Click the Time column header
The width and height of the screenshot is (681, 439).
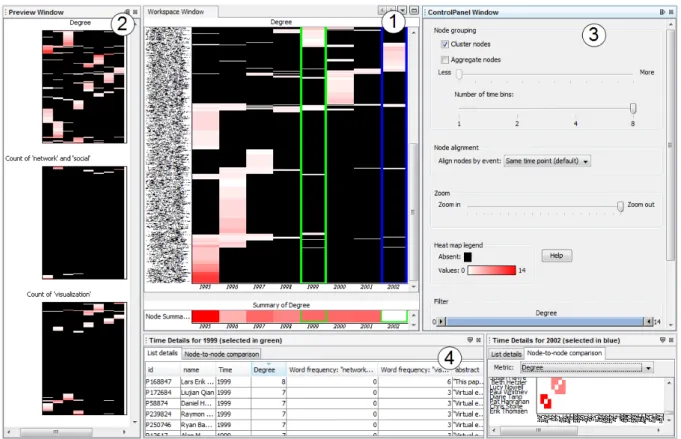tap(234, 370)
